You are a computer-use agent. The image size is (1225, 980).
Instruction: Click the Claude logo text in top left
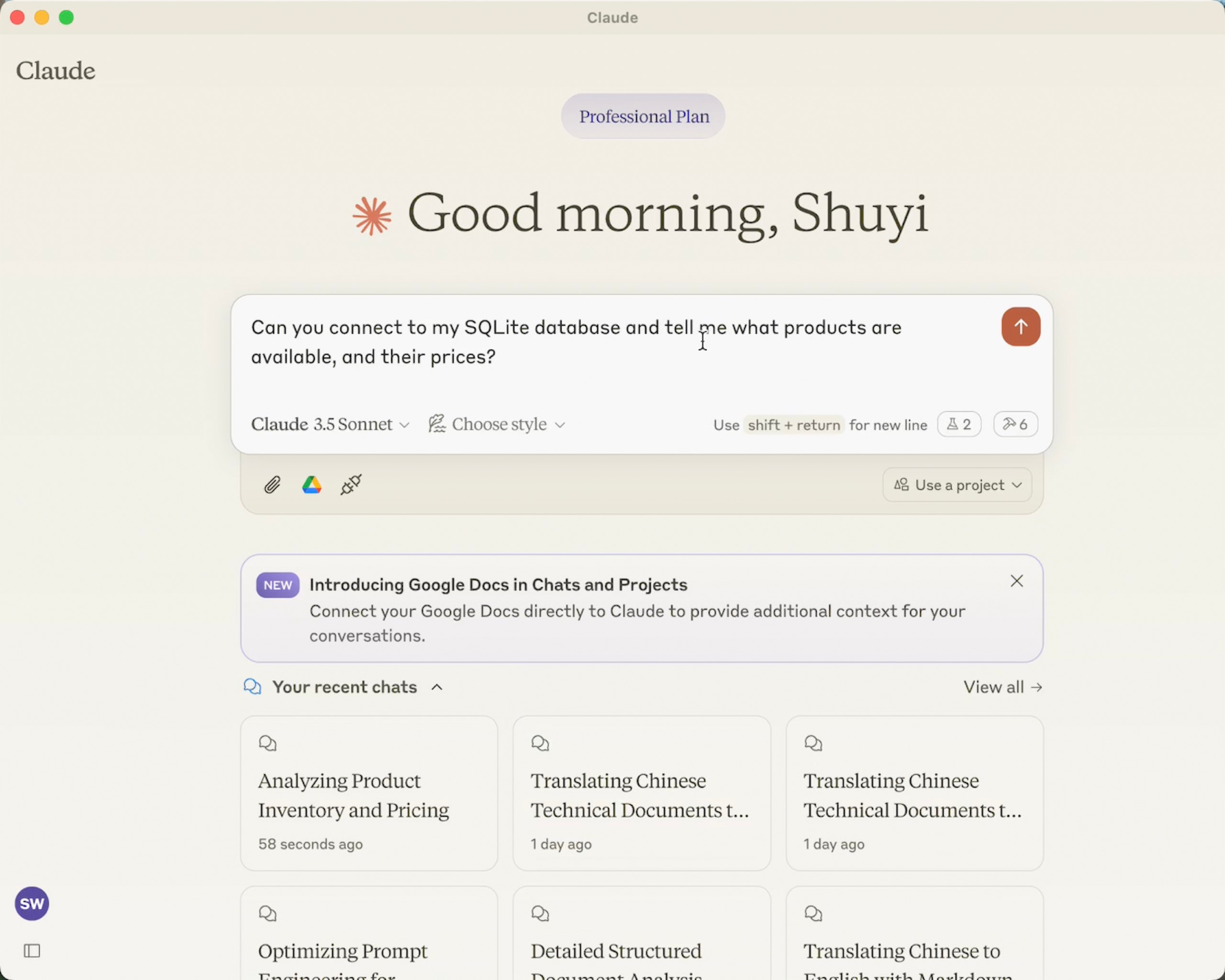[56, 71]
